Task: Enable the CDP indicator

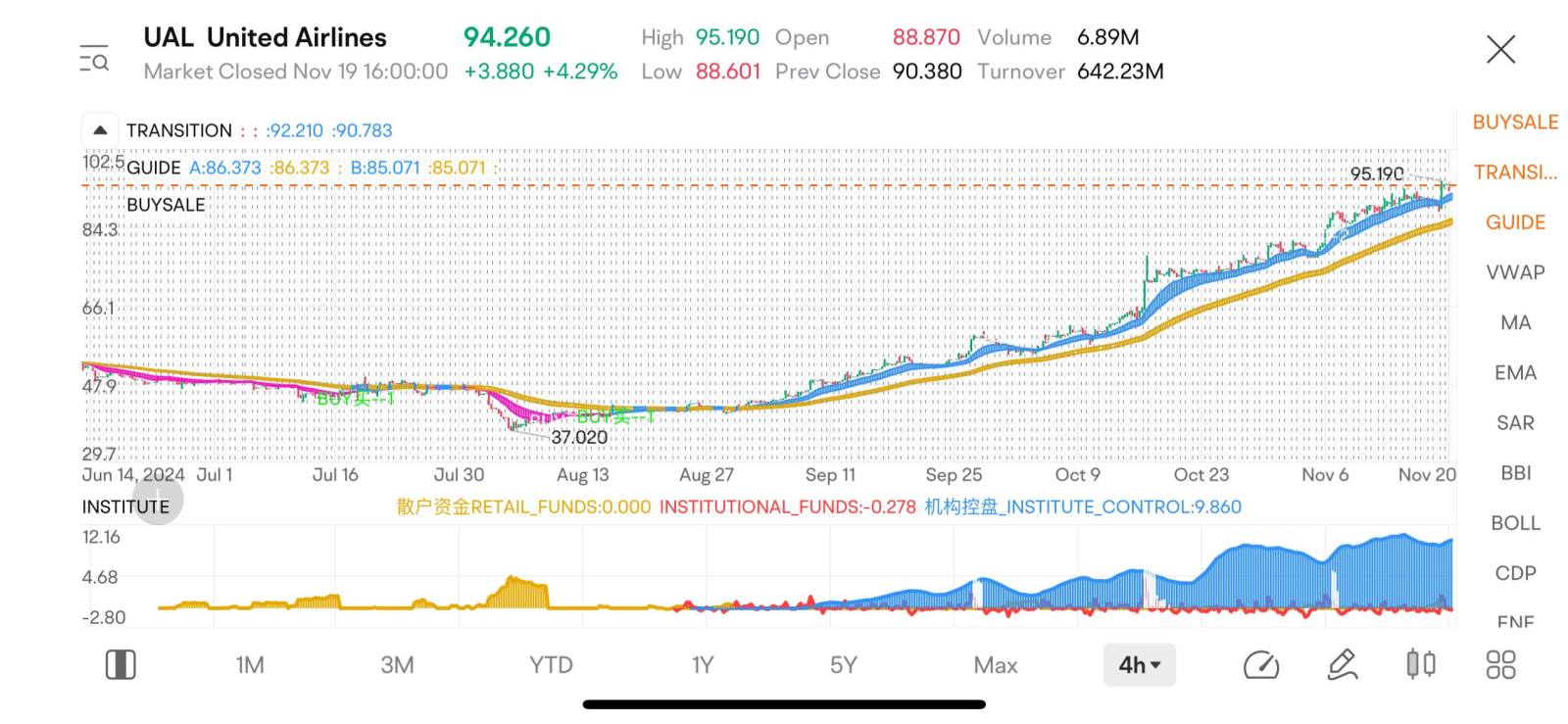Action: [x=1515, y=573]
